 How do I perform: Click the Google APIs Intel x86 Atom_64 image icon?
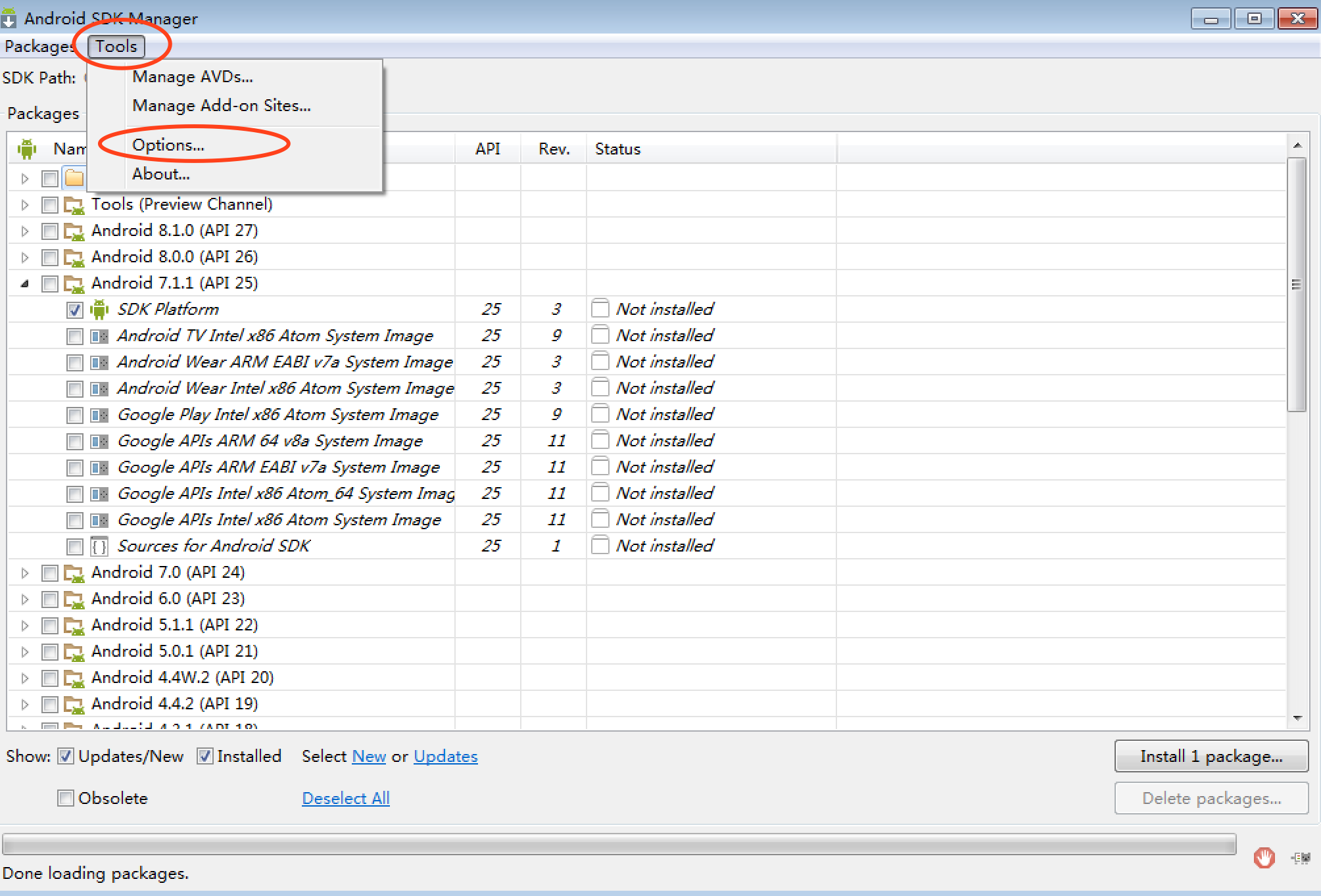tap(99, 494)
